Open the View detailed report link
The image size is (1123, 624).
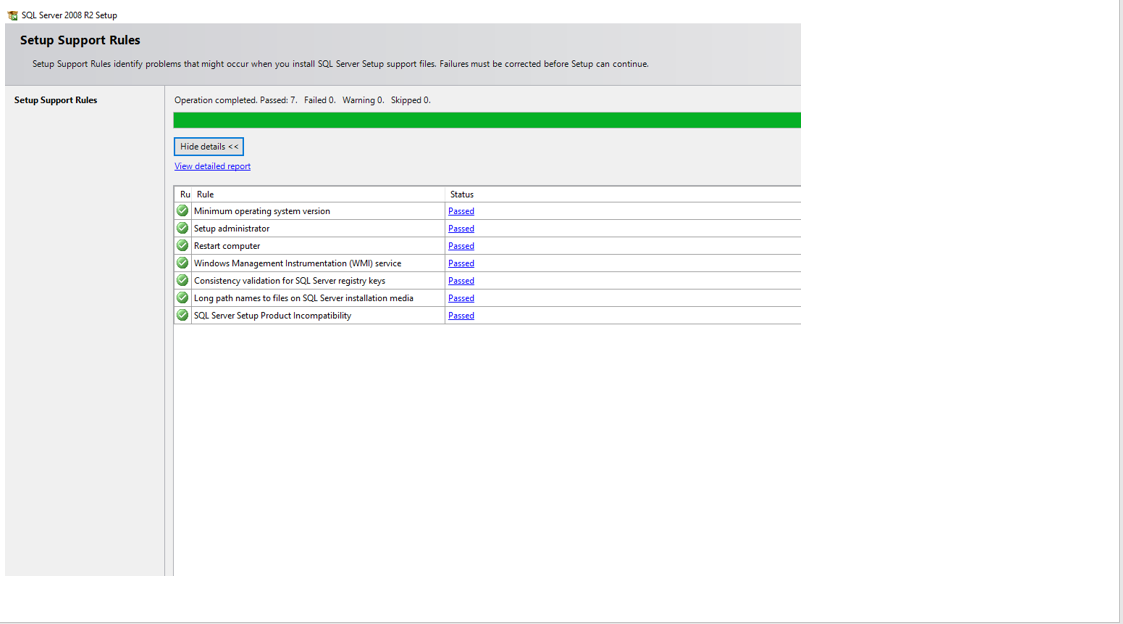click(213, 166)
